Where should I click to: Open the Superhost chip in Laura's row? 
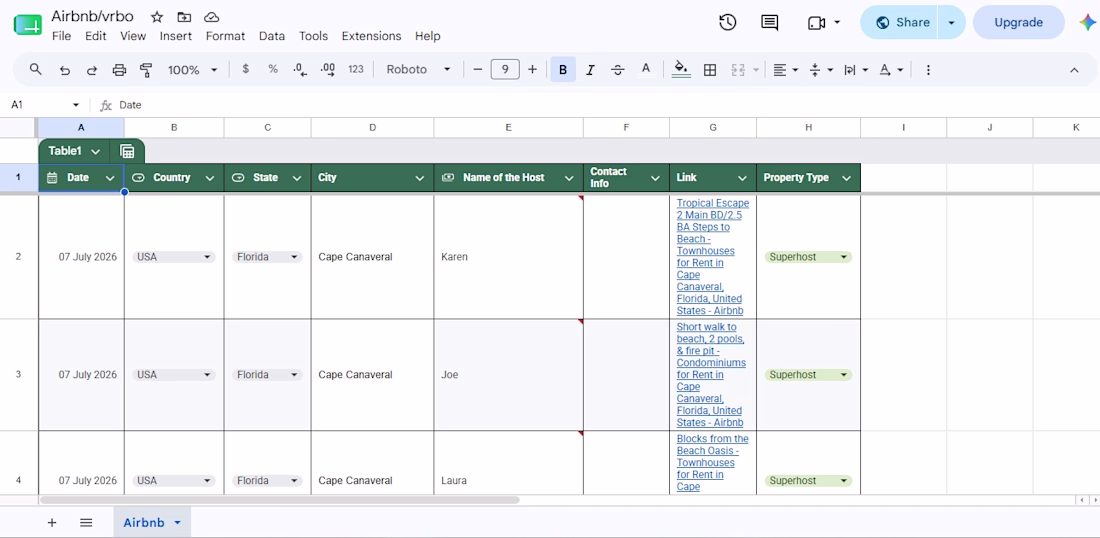[x=808, y=480]
